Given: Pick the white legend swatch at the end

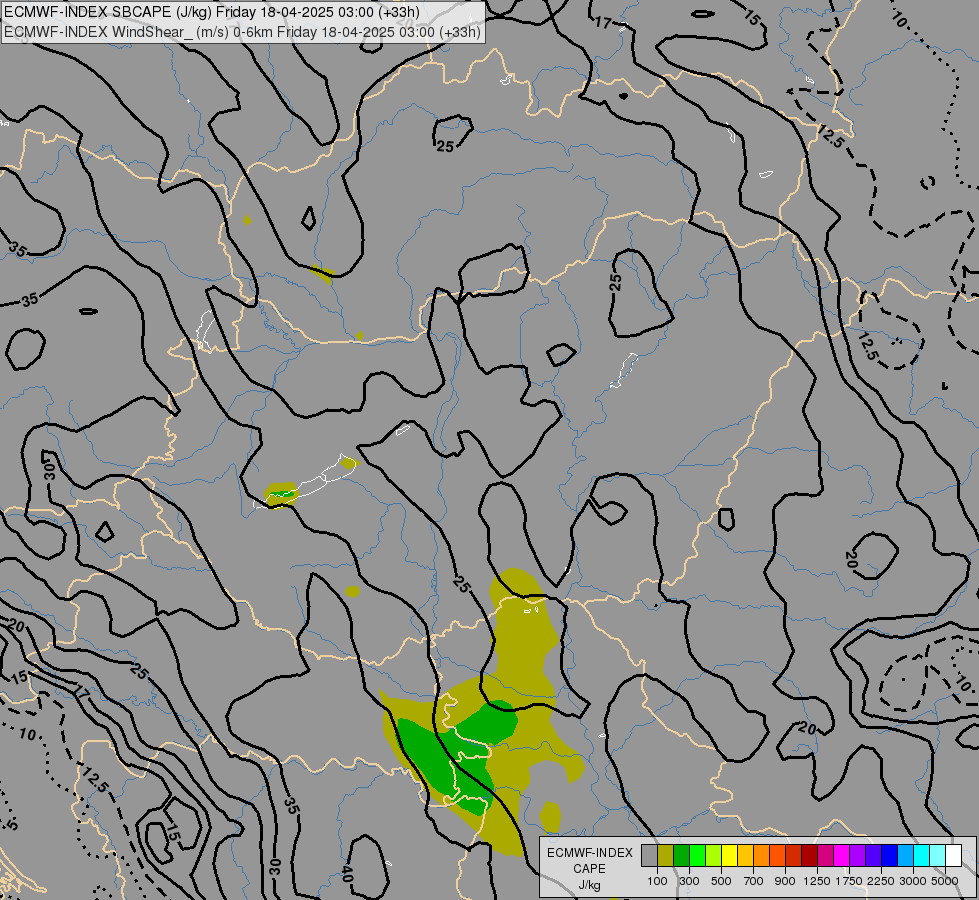Looking at the screenshot, I should coord(953,855).
